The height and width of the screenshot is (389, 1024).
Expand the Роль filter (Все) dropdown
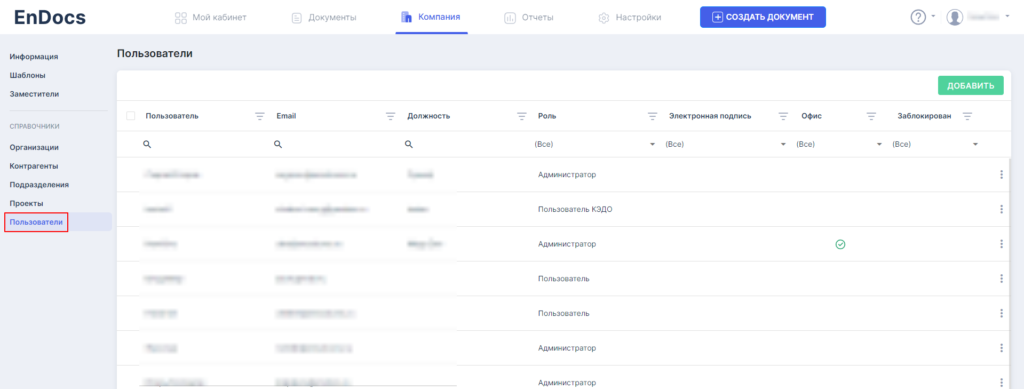coord(595,144)
